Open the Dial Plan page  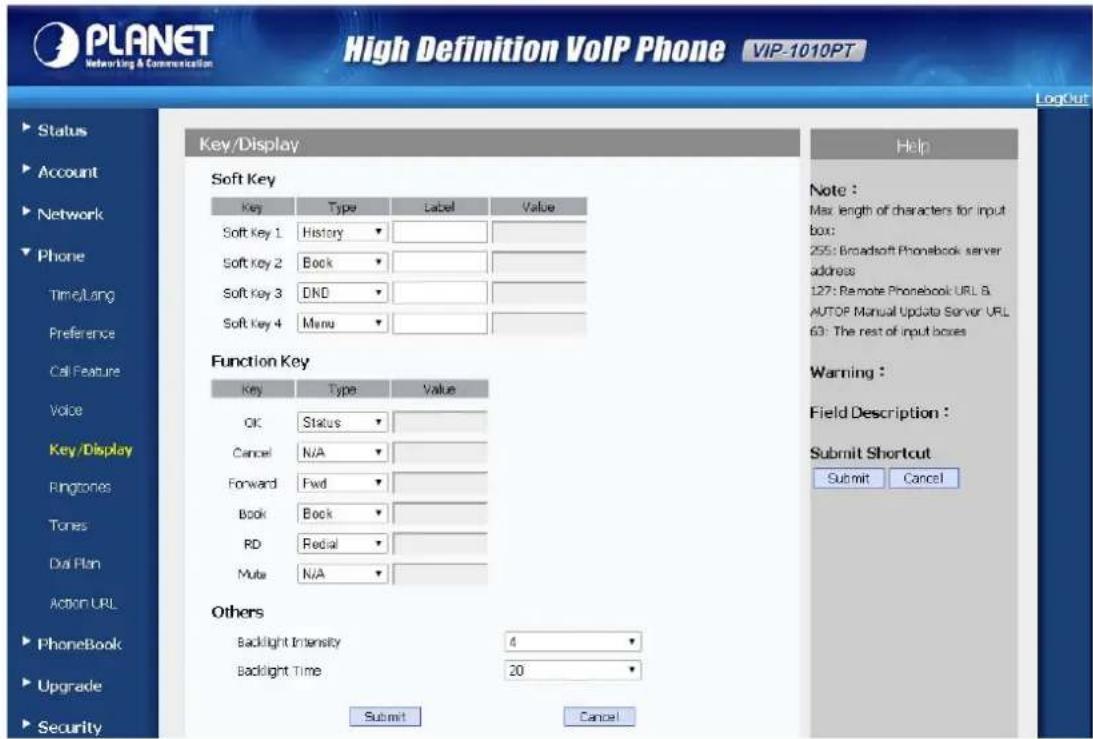coord(75,563)
